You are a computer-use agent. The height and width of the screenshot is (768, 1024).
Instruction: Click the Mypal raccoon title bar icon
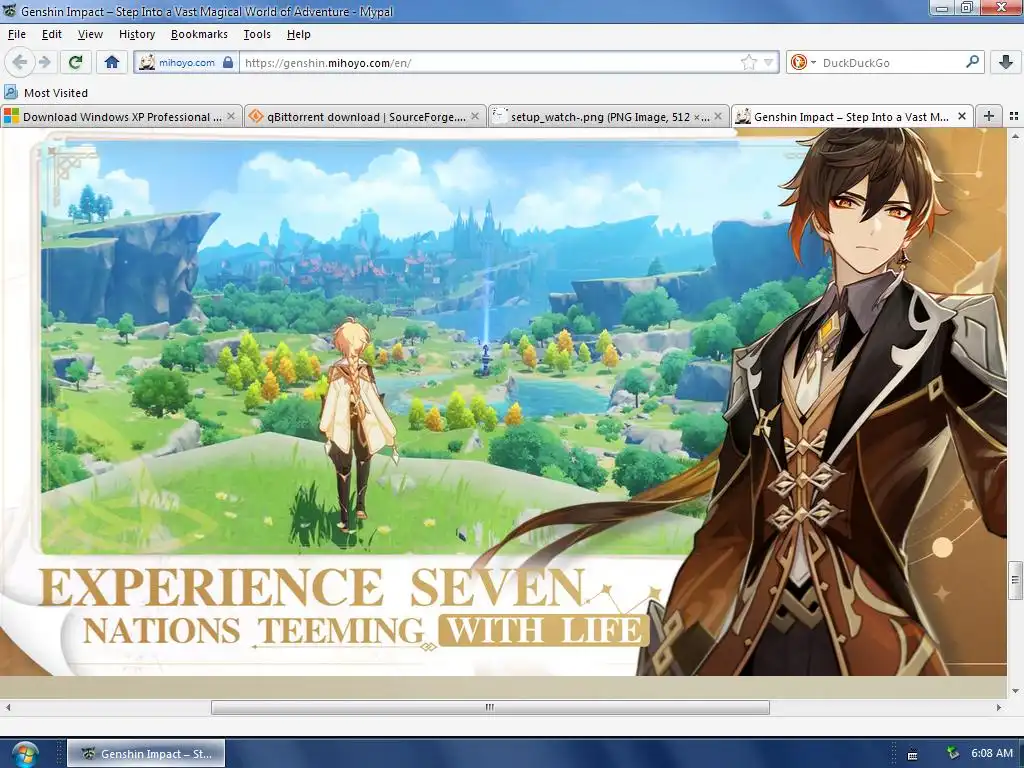pyautogui.click(x=9, y=11)
